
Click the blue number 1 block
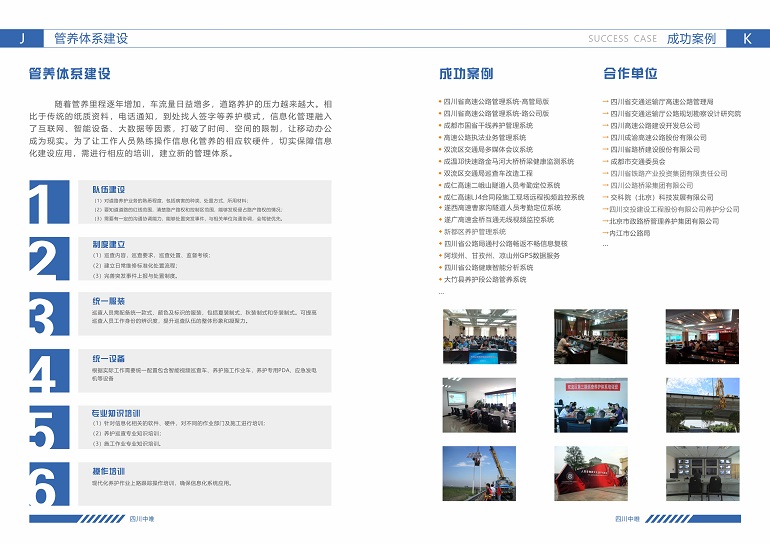(x=49, y=202)
